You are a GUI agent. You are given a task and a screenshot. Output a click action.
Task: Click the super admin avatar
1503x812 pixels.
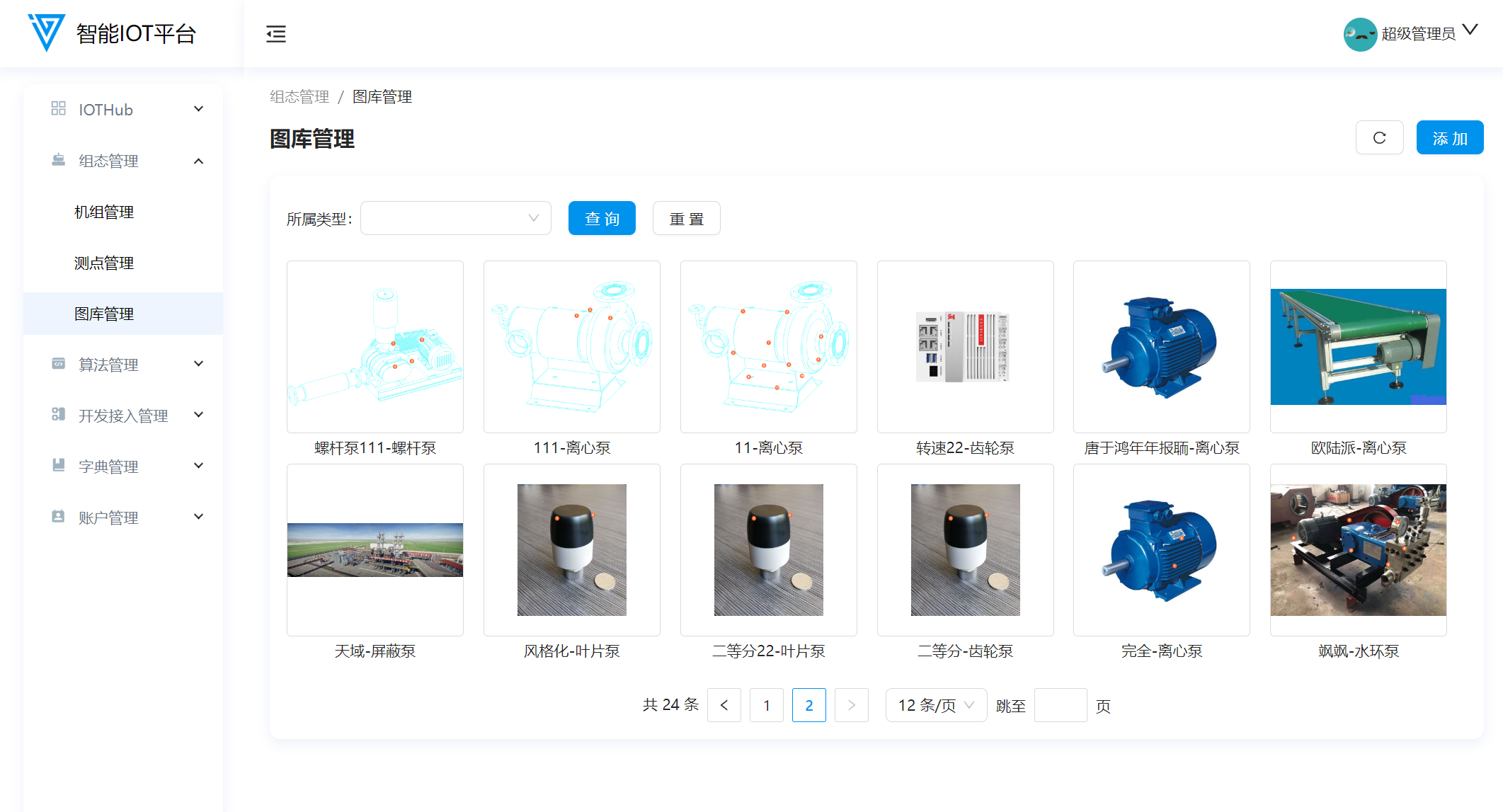[x=1359, y=34]
